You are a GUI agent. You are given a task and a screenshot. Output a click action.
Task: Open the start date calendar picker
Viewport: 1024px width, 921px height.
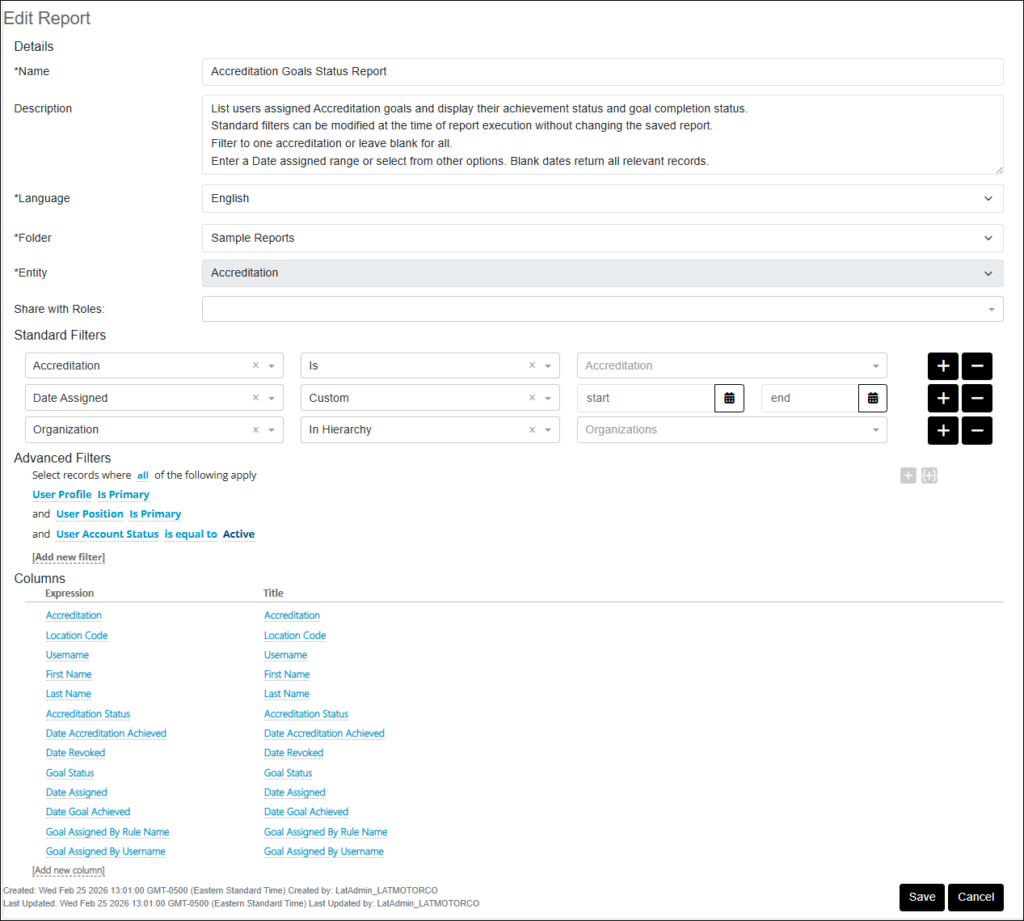coord(729,398)
